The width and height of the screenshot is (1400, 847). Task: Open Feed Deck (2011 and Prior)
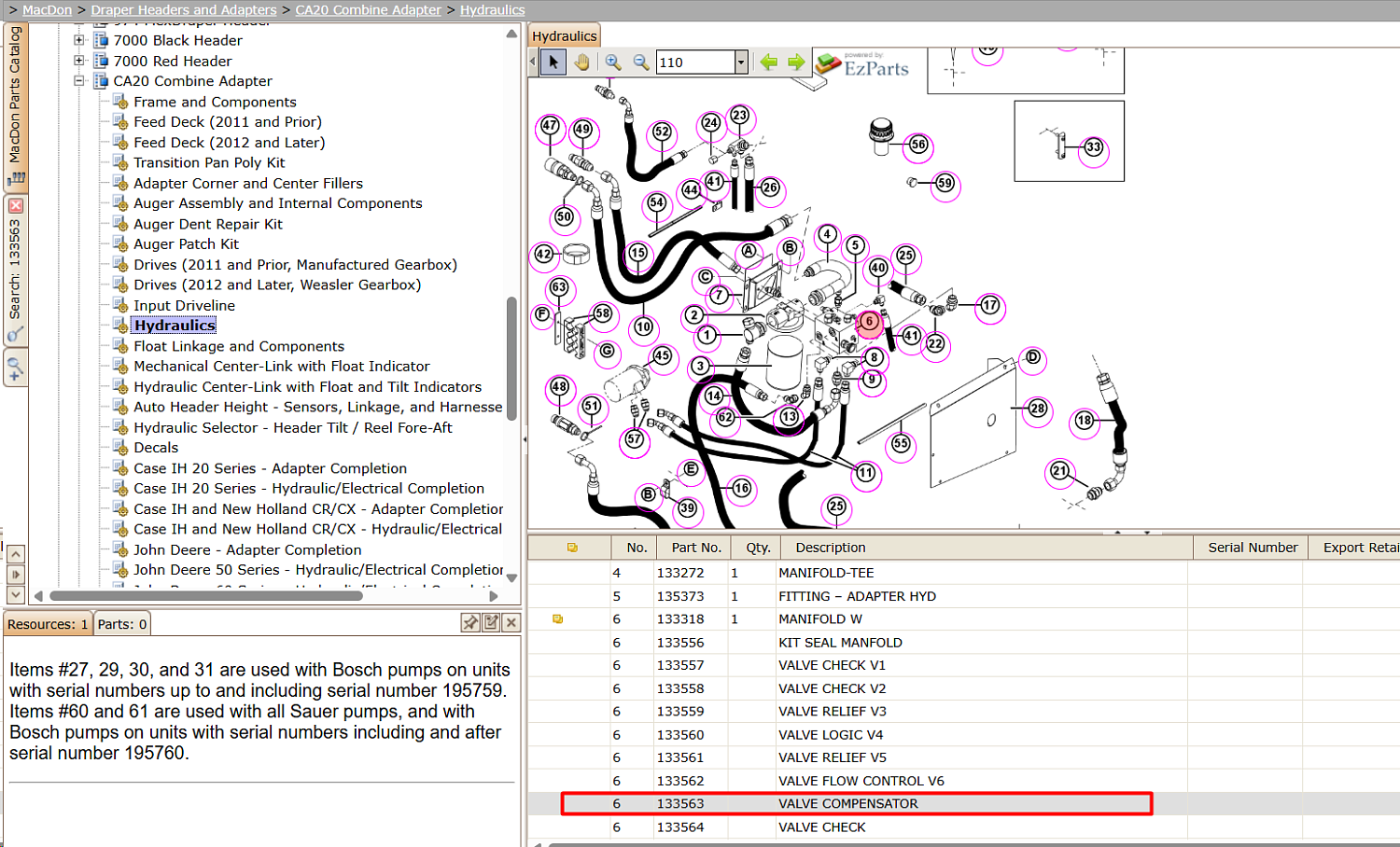[x=228, y=122]
